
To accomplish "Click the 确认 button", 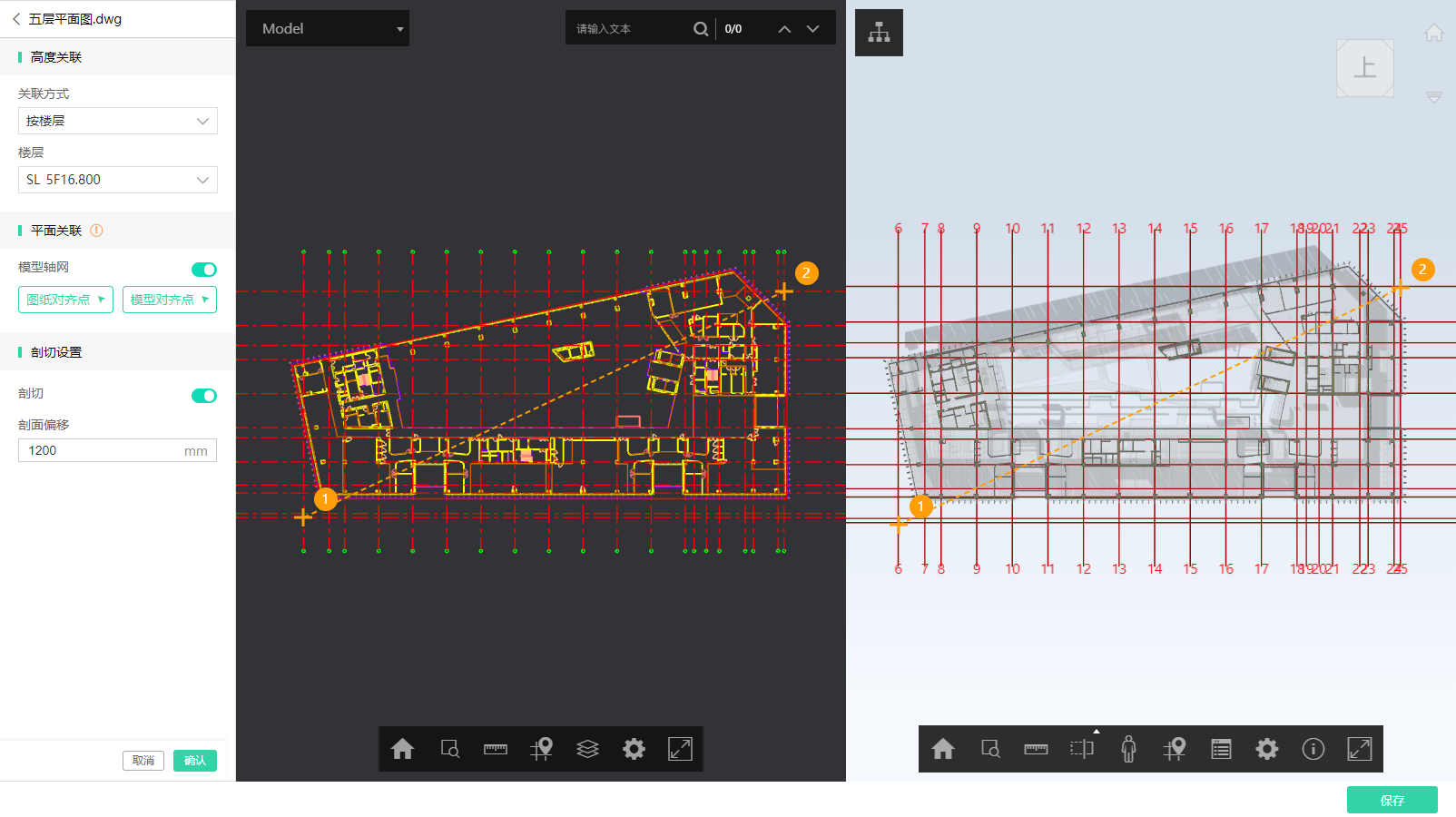I will tap(195, 761).
